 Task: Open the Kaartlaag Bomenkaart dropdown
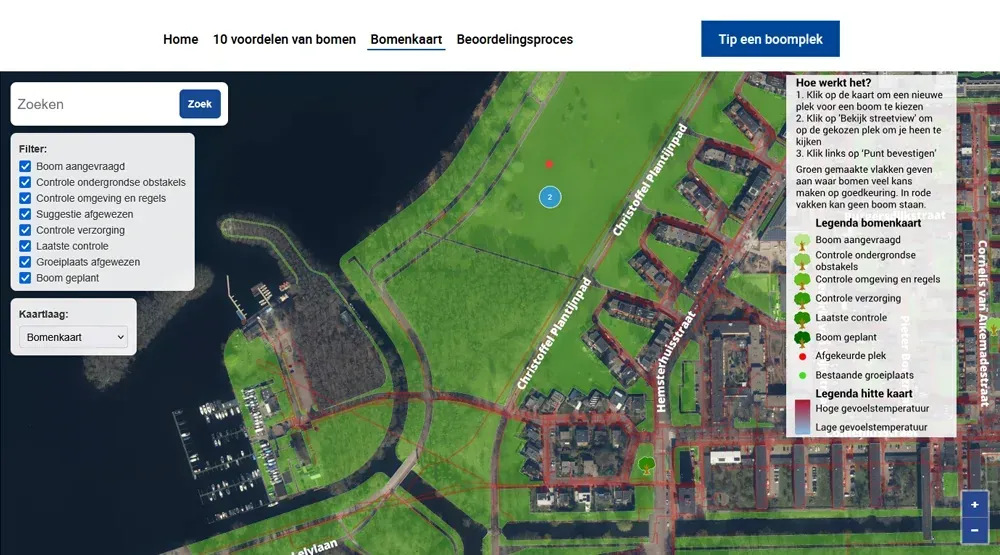click(x=73, y=337)
